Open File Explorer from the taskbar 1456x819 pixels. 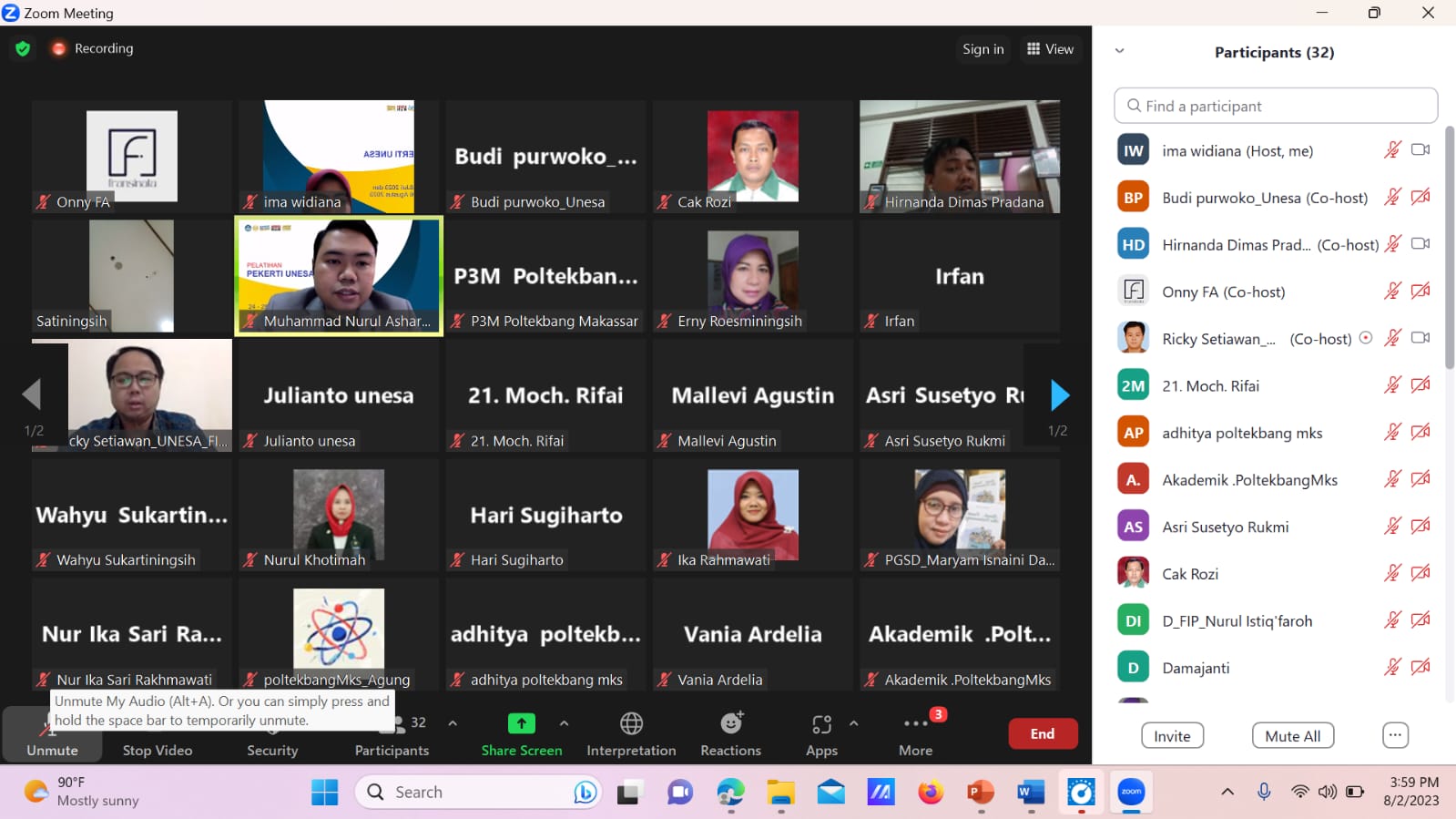pos(780,792)
